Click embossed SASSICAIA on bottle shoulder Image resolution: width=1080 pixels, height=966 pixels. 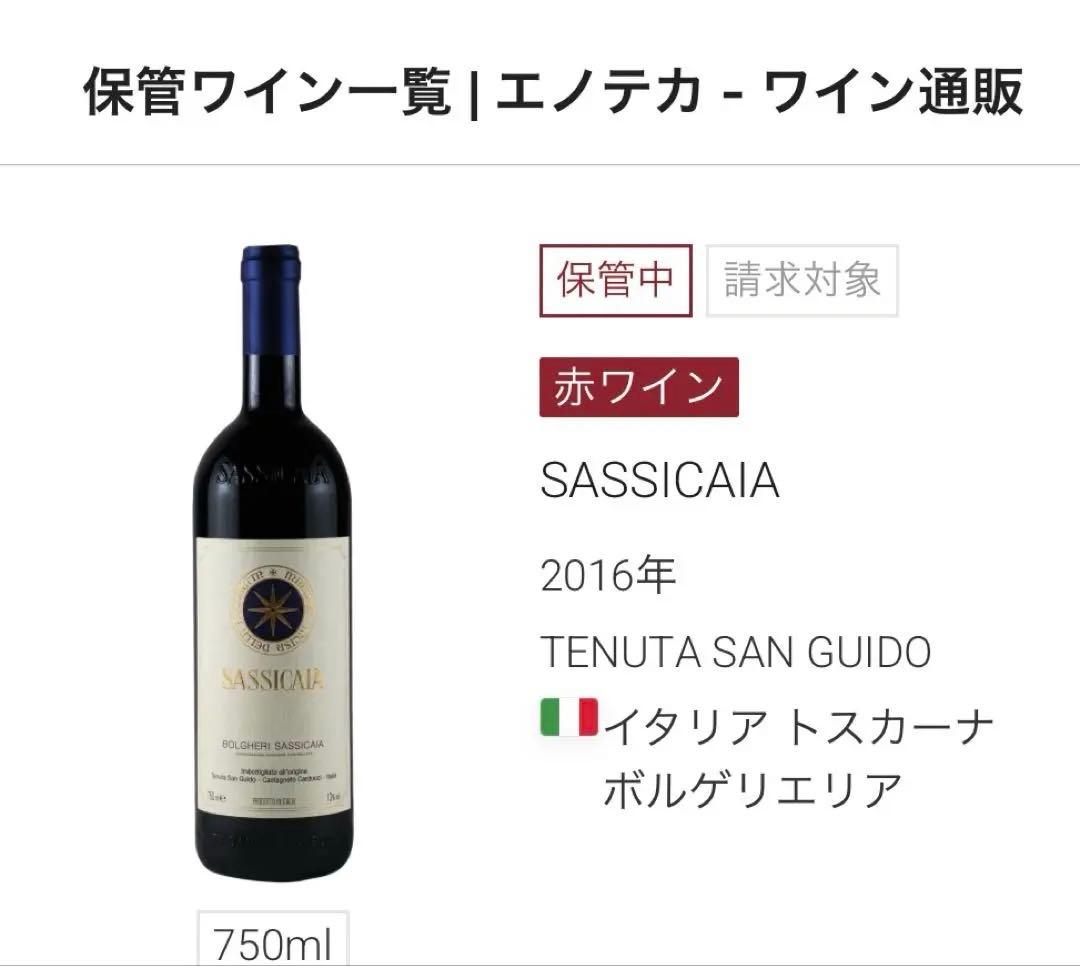[271, 475]
